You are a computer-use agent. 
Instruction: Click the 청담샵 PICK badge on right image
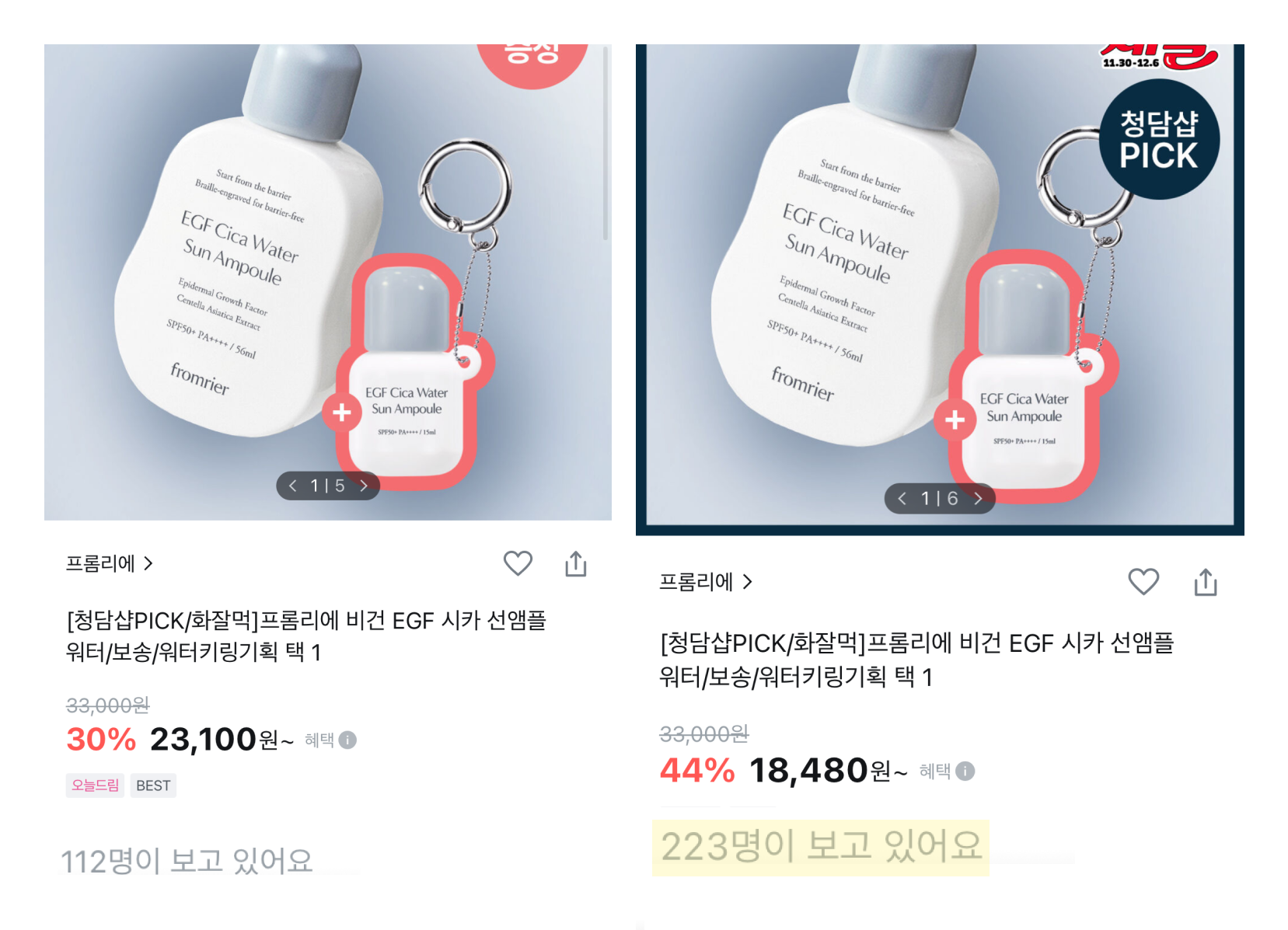[1158, 140]
